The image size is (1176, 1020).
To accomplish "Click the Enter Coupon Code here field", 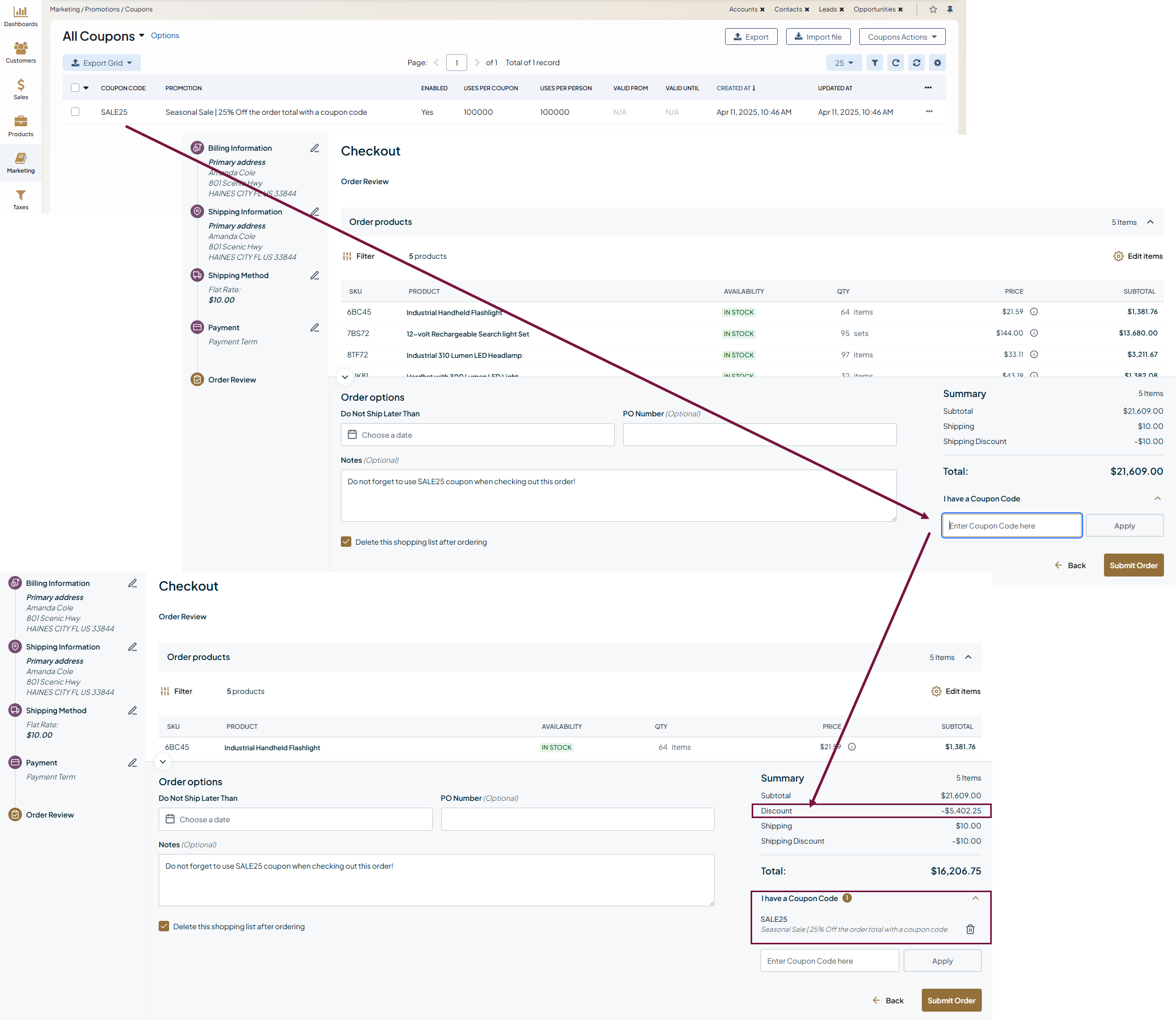I will coord(1011,525).
